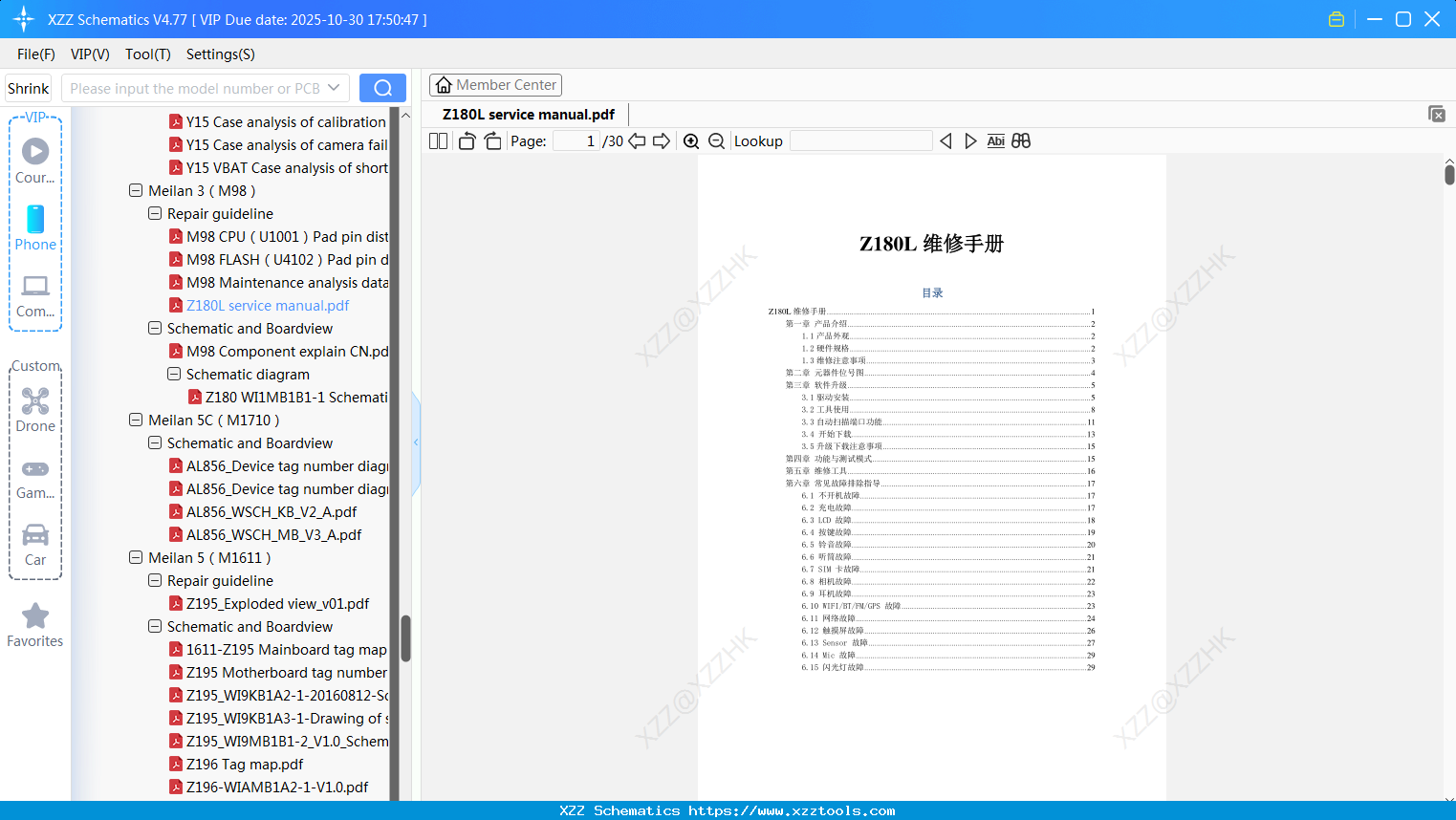Open the Game console schematics category
Image resolution: width=1456 pixels, height=820 pixels.
[x=34, y=476]
